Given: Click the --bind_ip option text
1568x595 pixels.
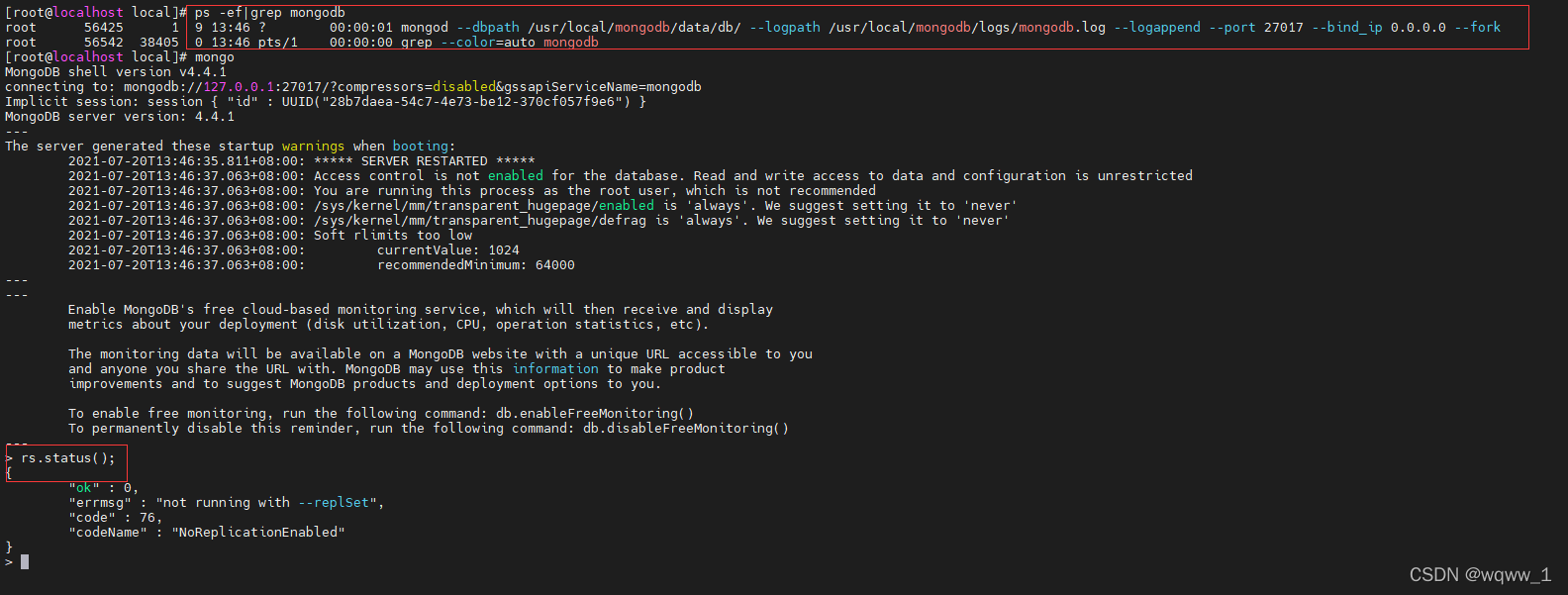Looking at the screenshot, I should click(x=1347, y=28).
